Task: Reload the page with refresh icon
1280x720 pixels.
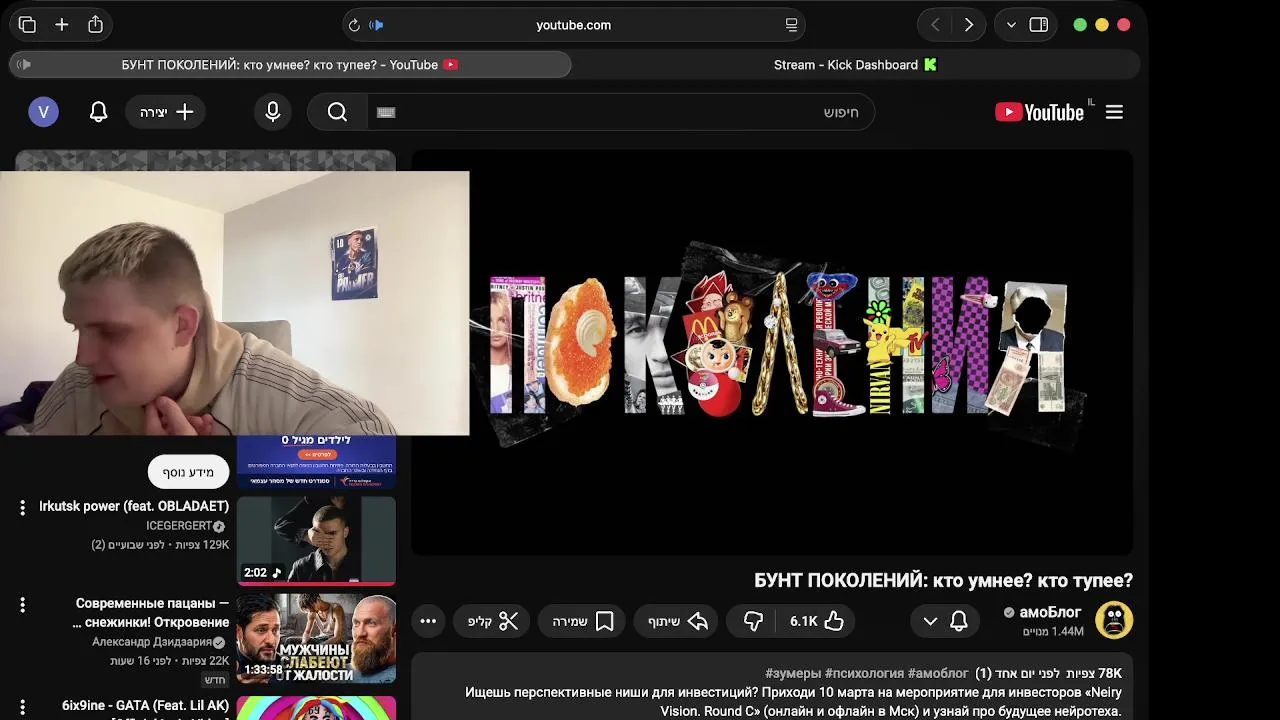Action: [353, 25]
